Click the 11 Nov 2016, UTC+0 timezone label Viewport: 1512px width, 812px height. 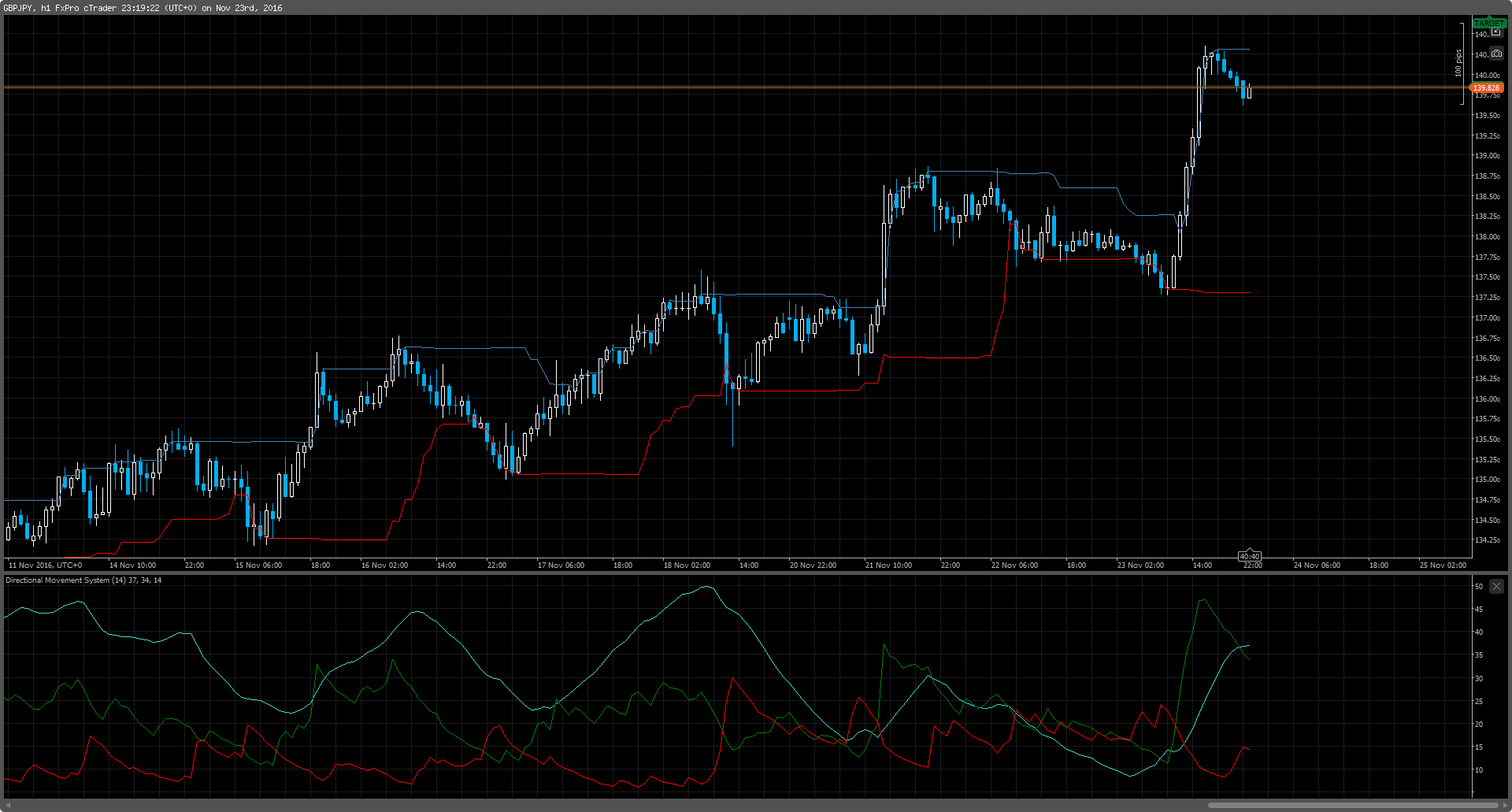tap(45, 565)
